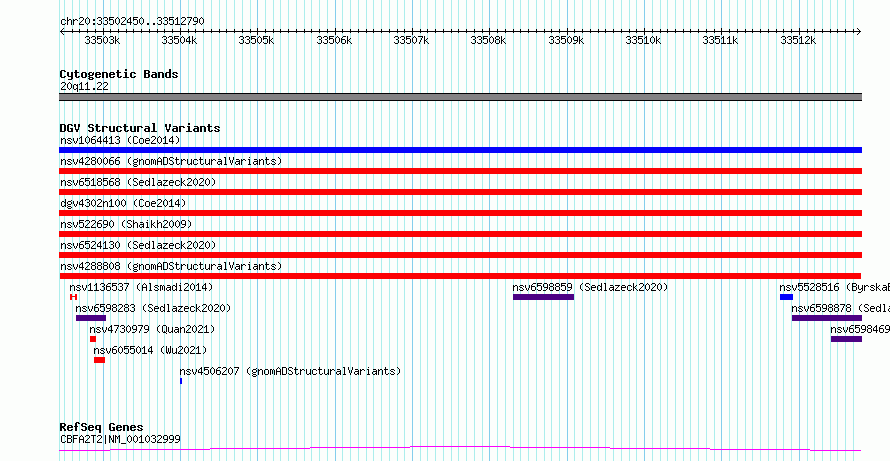Click the nsv5528516 label text
The image size is (890, 461).
click(x=834, y=287)
